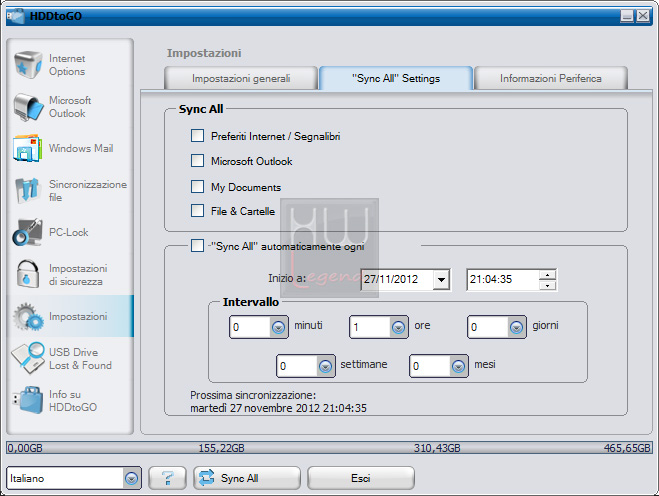Select the Sincronizzazione file icon

[x=28, y=190]
